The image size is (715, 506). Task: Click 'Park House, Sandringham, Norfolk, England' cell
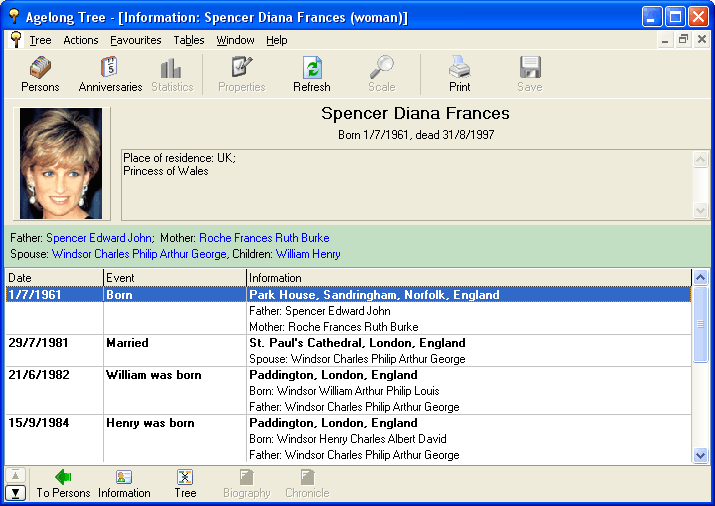pyautogui.click(x=469, y=294)
